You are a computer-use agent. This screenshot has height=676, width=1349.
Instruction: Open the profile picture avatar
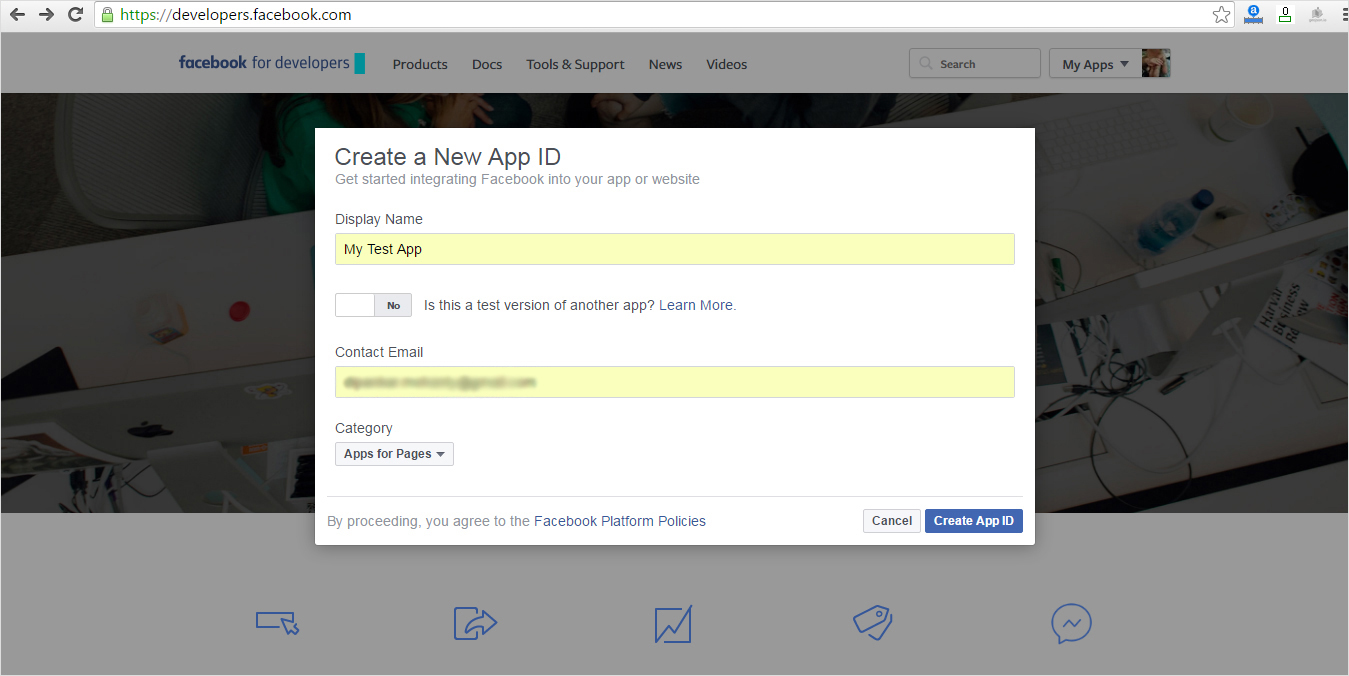click(1156, 63)
